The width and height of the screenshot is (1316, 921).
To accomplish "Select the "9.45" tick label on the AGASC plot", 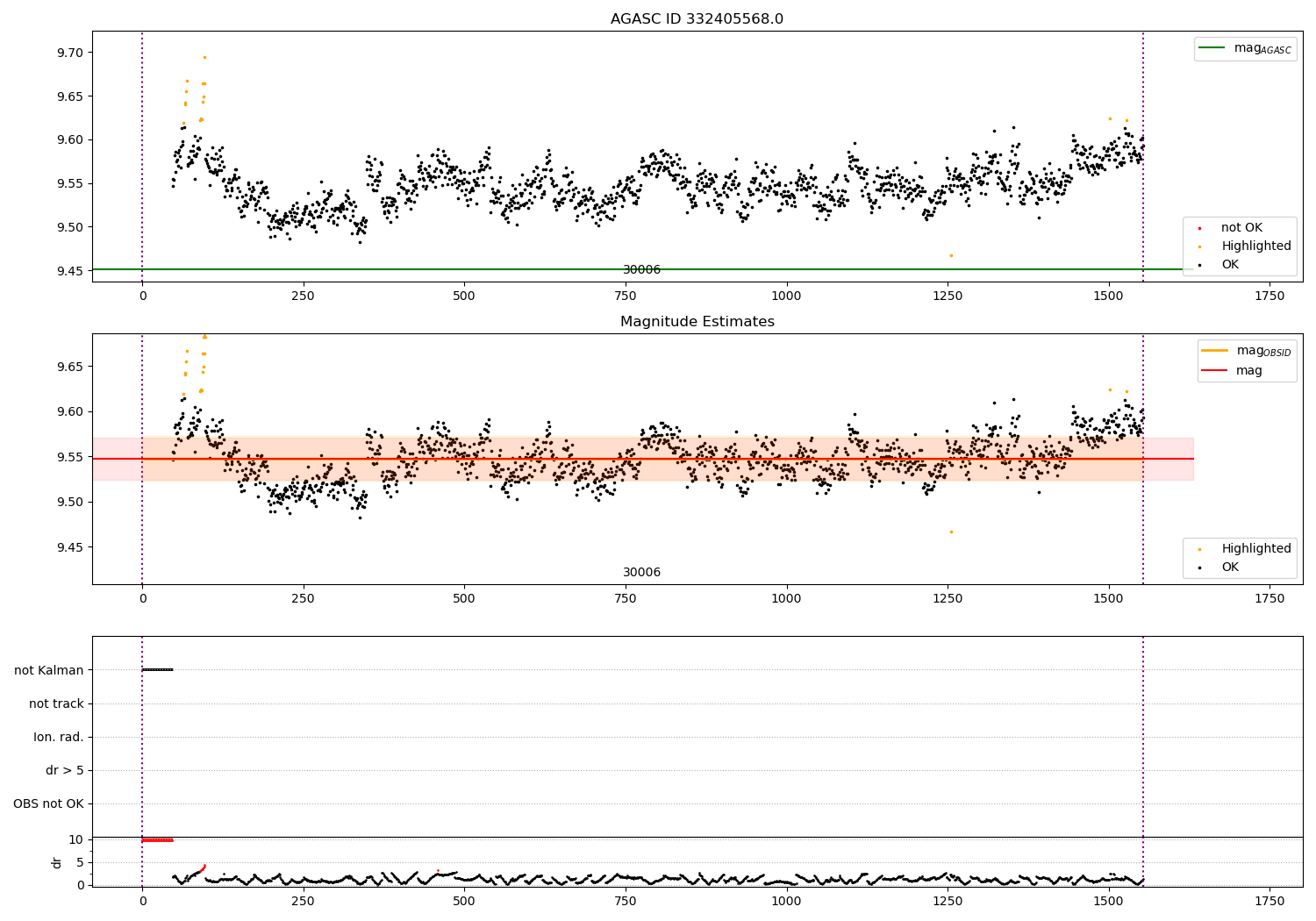I will click(x=70, y=271).
